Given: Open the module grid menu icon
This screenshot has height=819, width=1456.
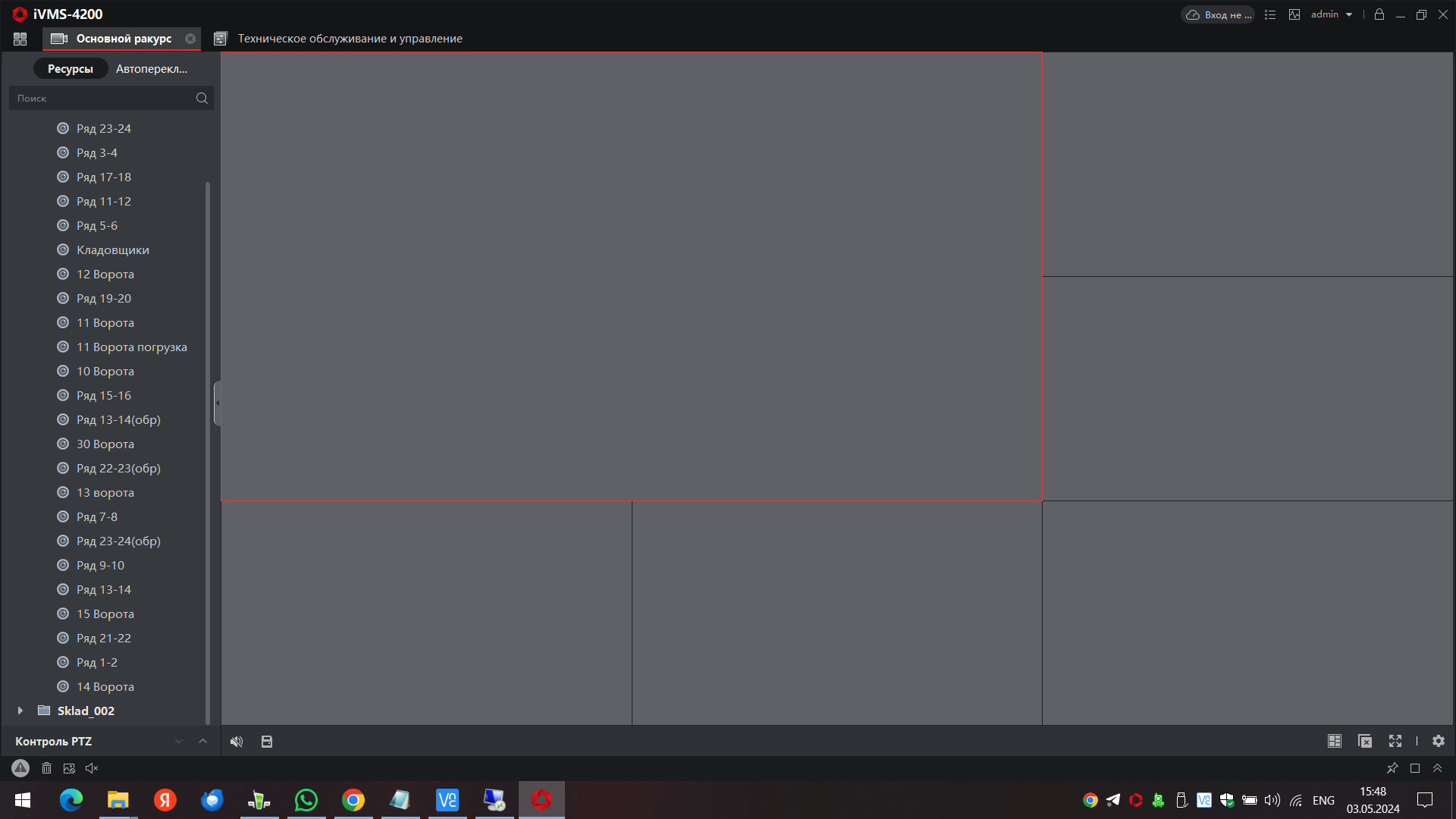Looking at the screenshot, I should [x=20, y=39].
